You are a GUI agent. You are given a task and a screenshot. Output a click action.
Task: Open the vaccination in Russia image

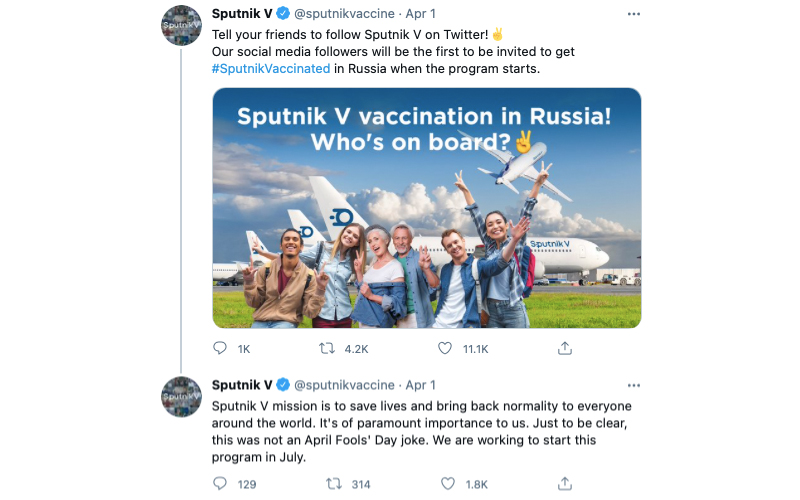tap(426, 208)
